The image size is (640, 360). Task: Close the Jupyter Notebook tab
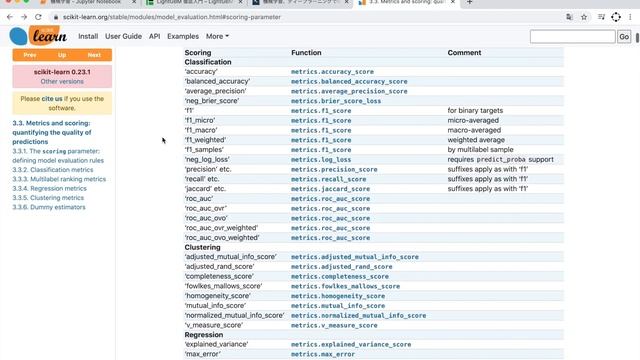[134, 2]
